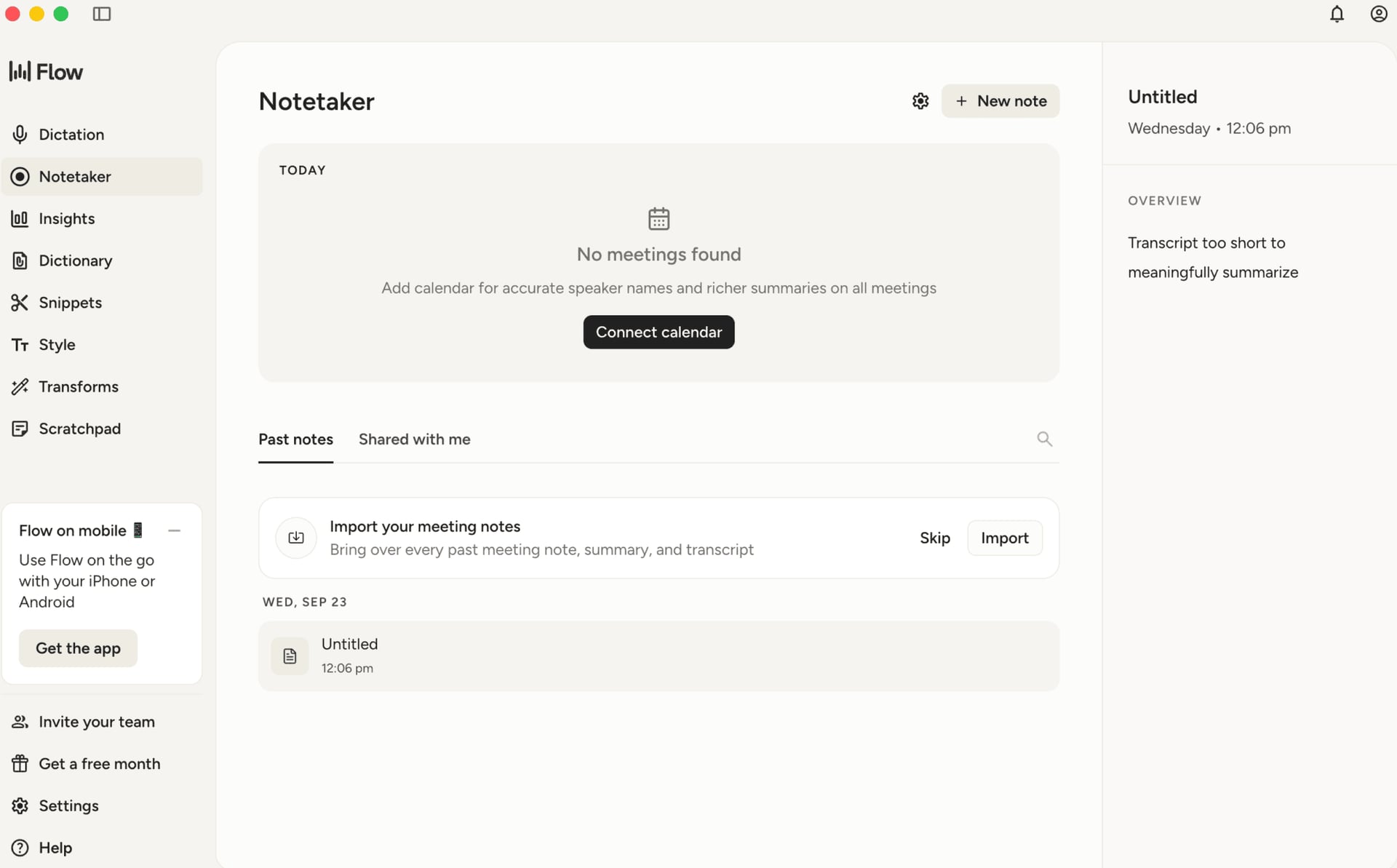Click the document icon on Untitled note

(290, 656)
